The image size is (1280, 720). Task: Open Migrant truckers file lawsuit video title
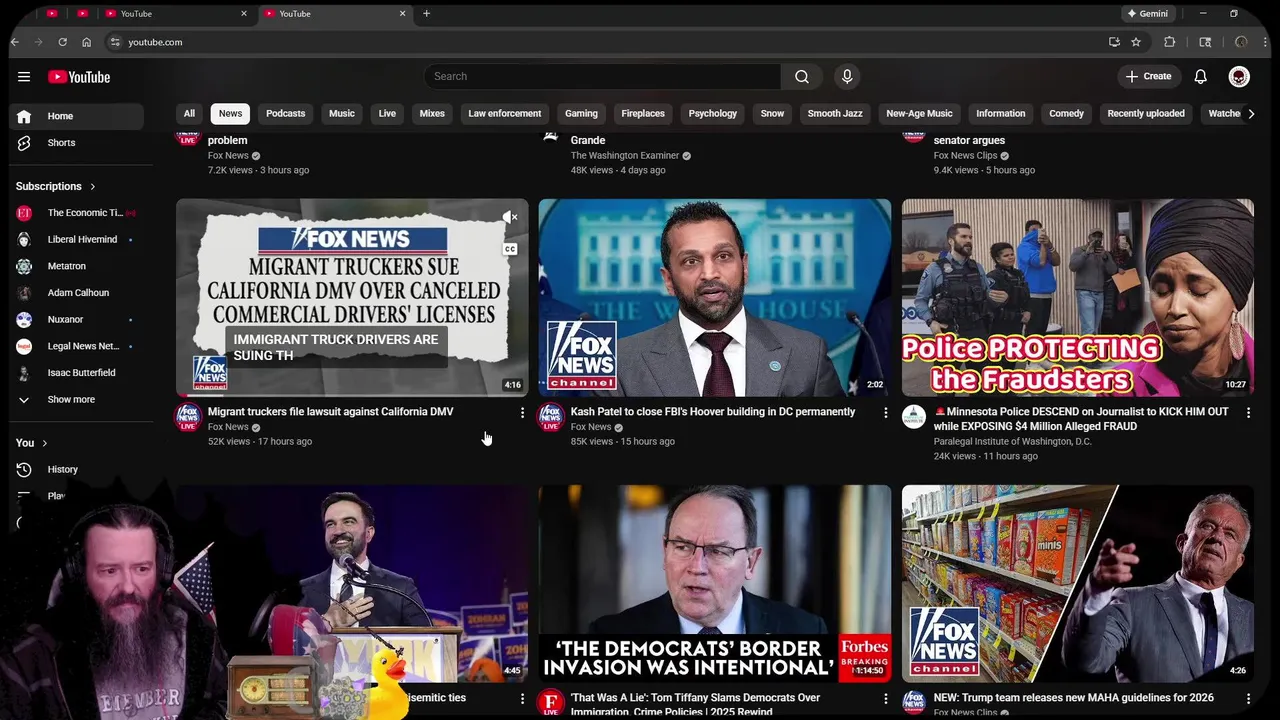tap(331, 412)
